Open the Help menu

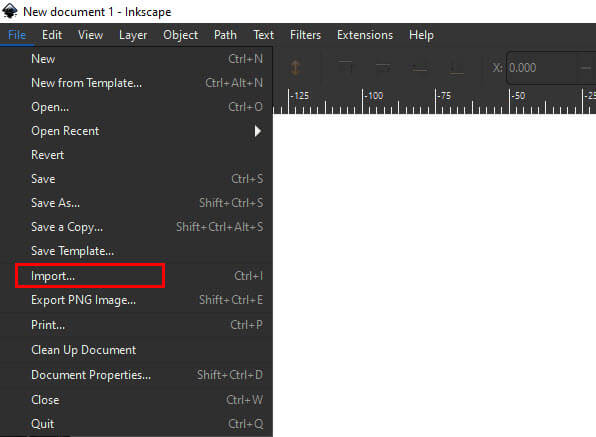point(421,35)
